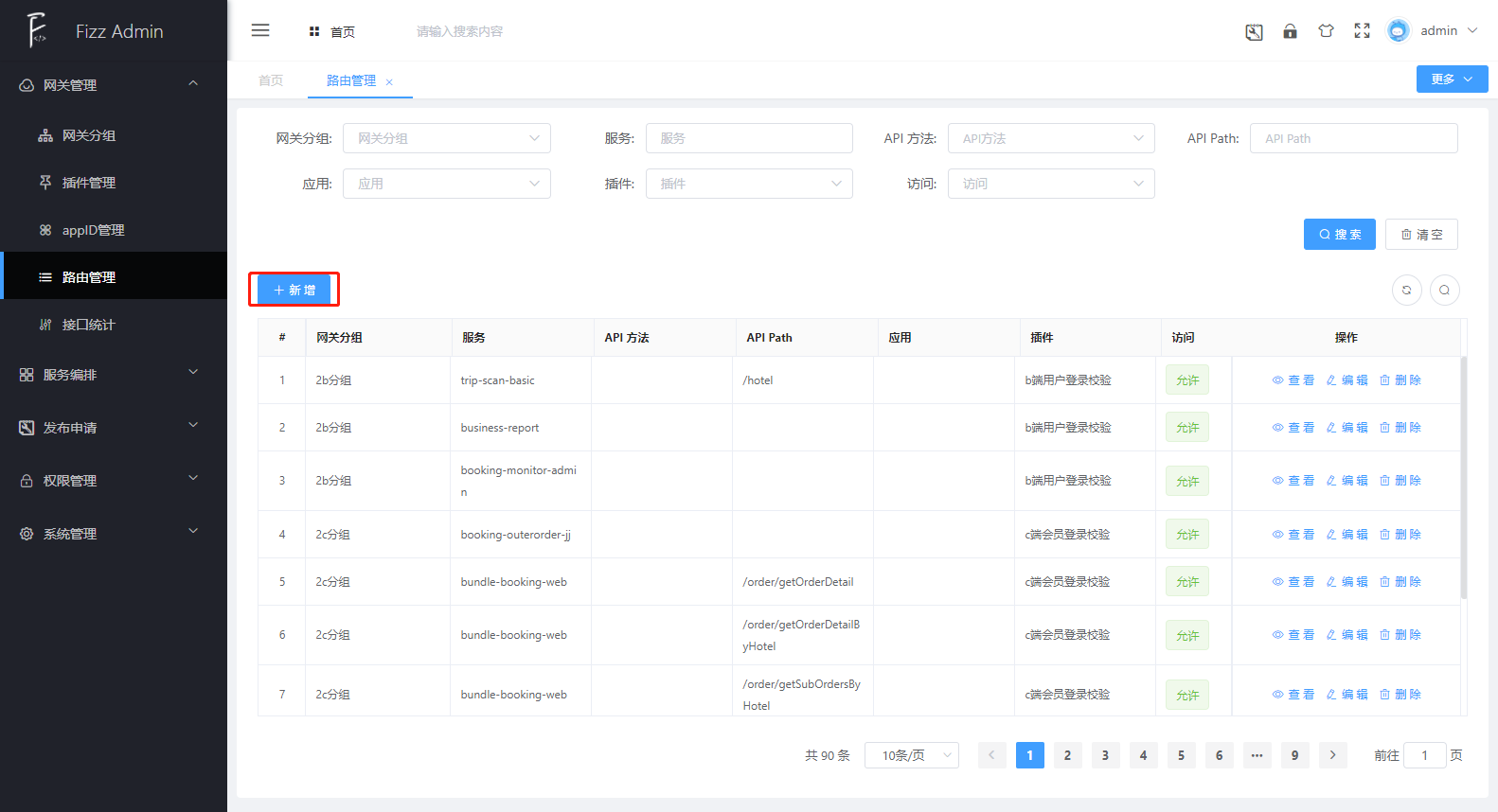
Task: Click the API Path input field
Action: pyautogui.click(x=1353, y=138)
